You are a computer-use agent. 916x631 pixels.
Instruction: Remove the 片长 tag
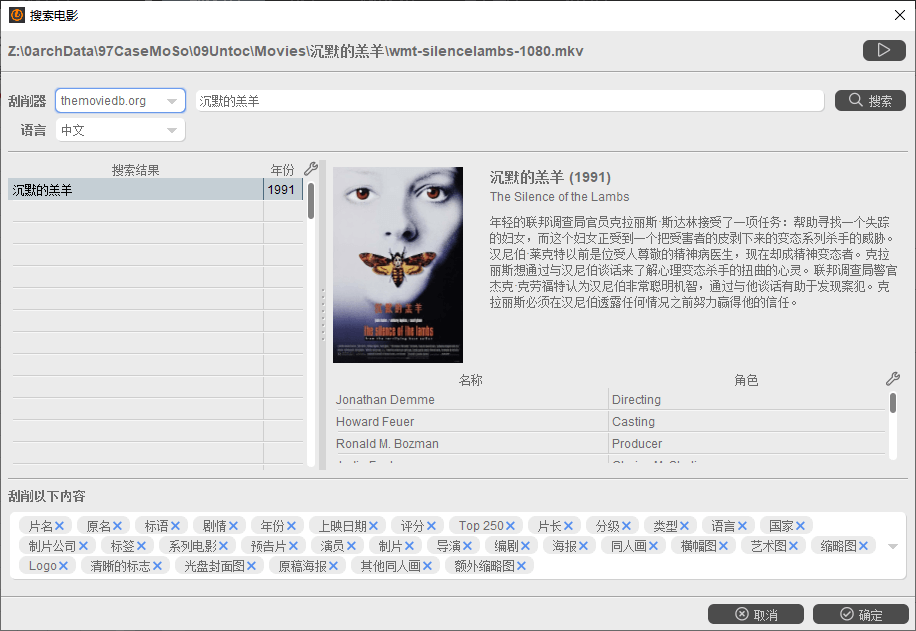568,526
